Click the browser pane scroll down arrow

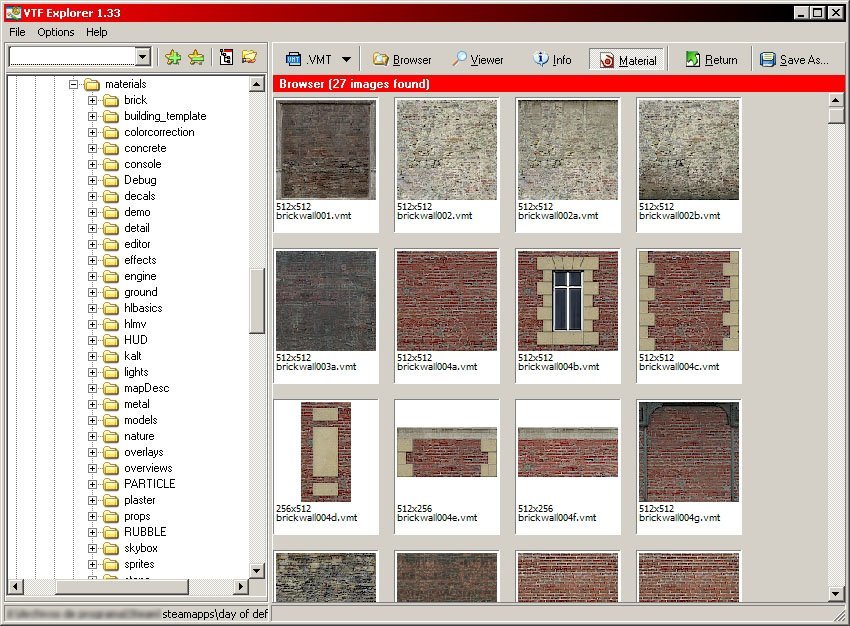click(835, 594)
